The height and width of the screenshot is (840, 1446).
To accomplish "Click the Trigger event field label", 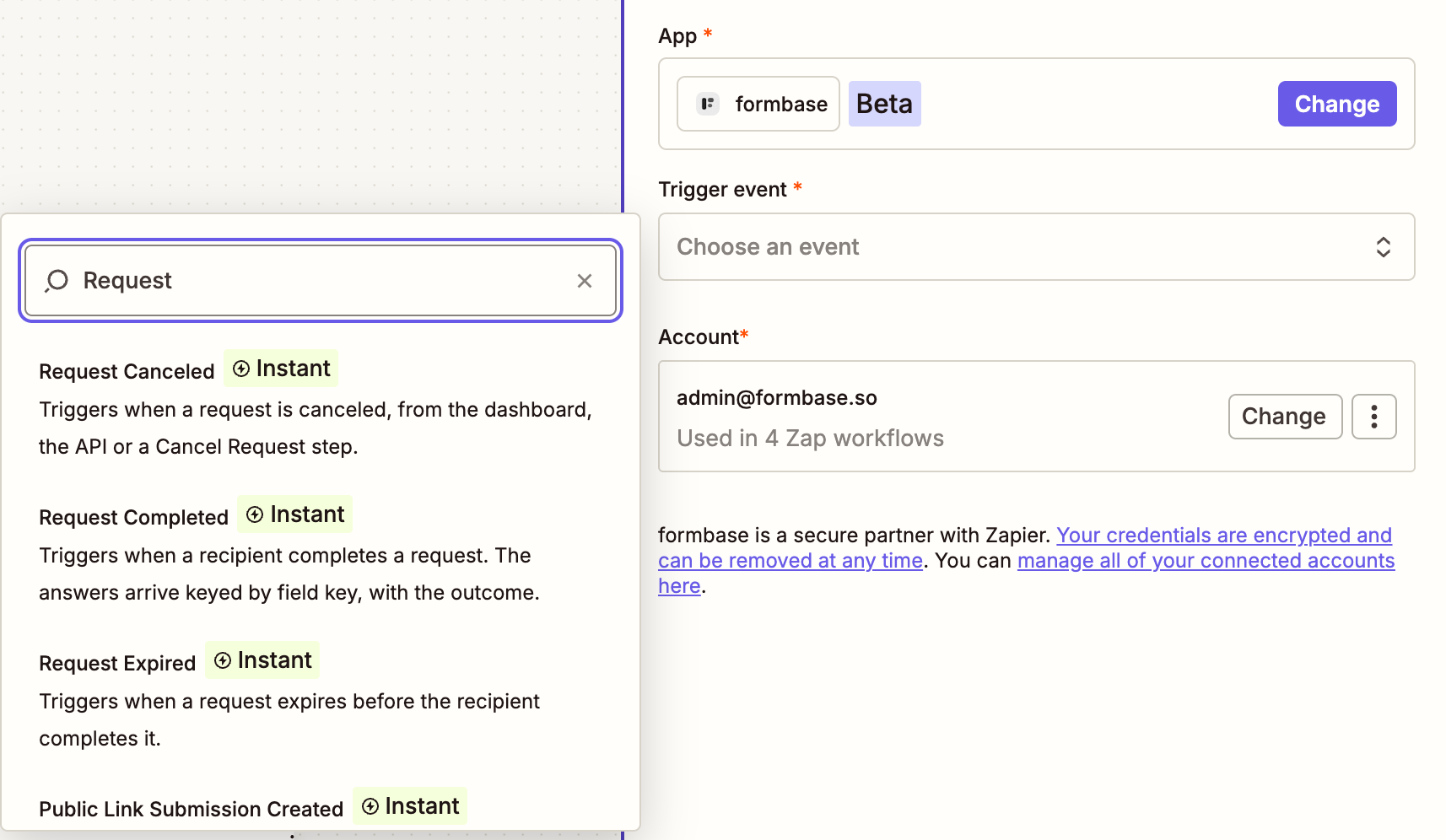I will click(x=730, y=189).
